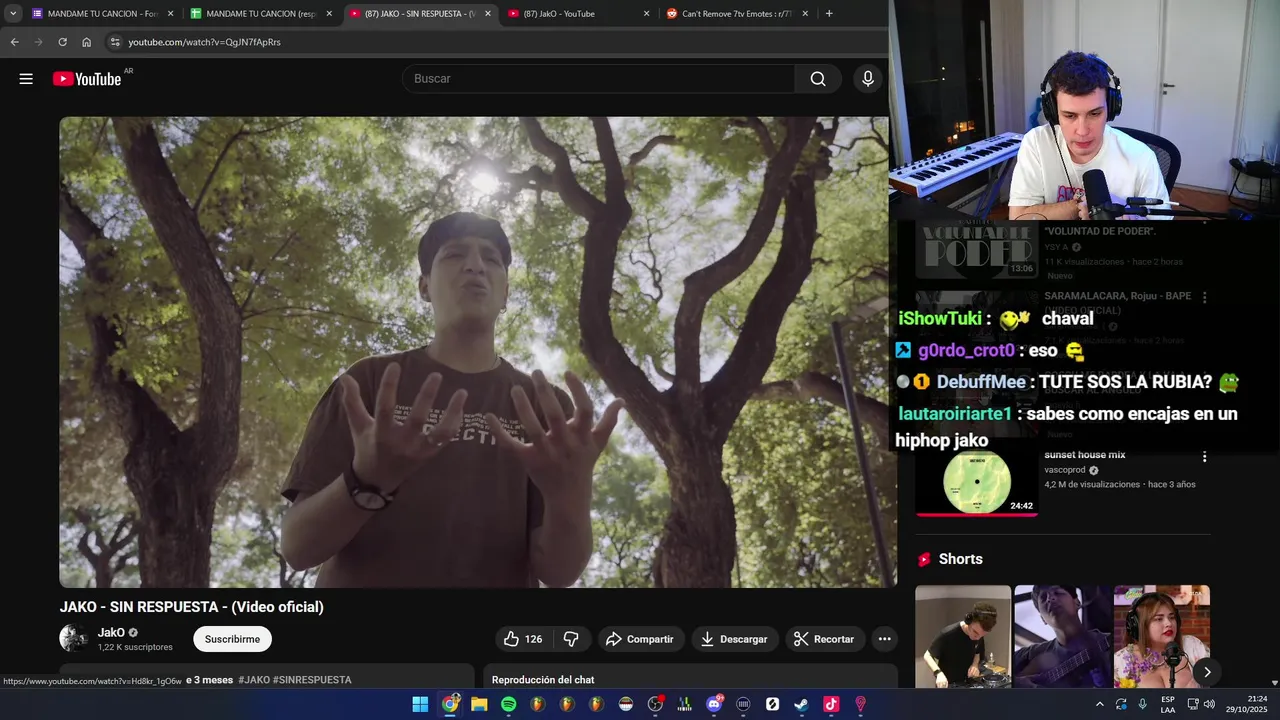Screen dimensions: 1280x720
Task: Clip the video with Recortar
Action: pyautogui.click(x=824, y=639)
